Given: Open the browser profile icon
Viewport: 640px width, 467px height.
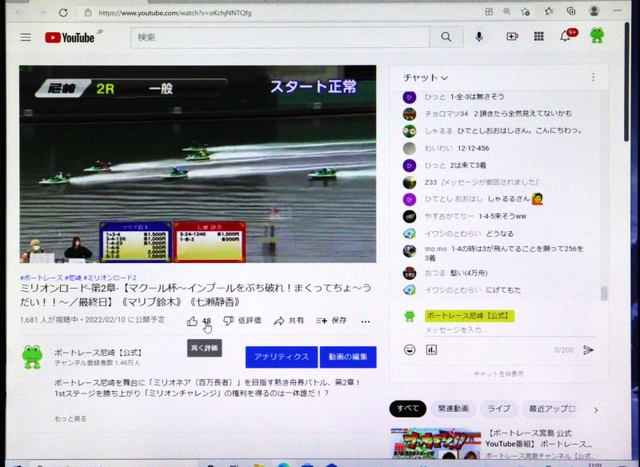Looking at the screenshot, I should click(594, 11).
